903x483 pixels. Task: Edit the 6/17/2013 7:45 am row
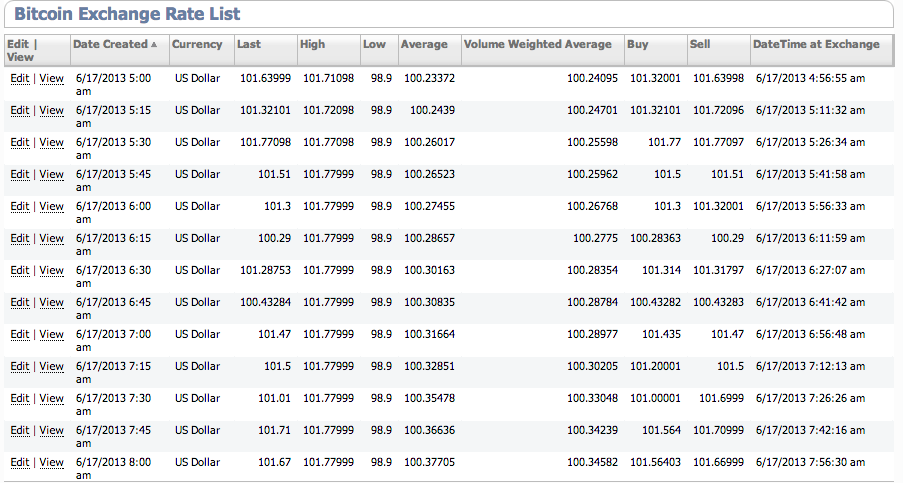point(20,431)
